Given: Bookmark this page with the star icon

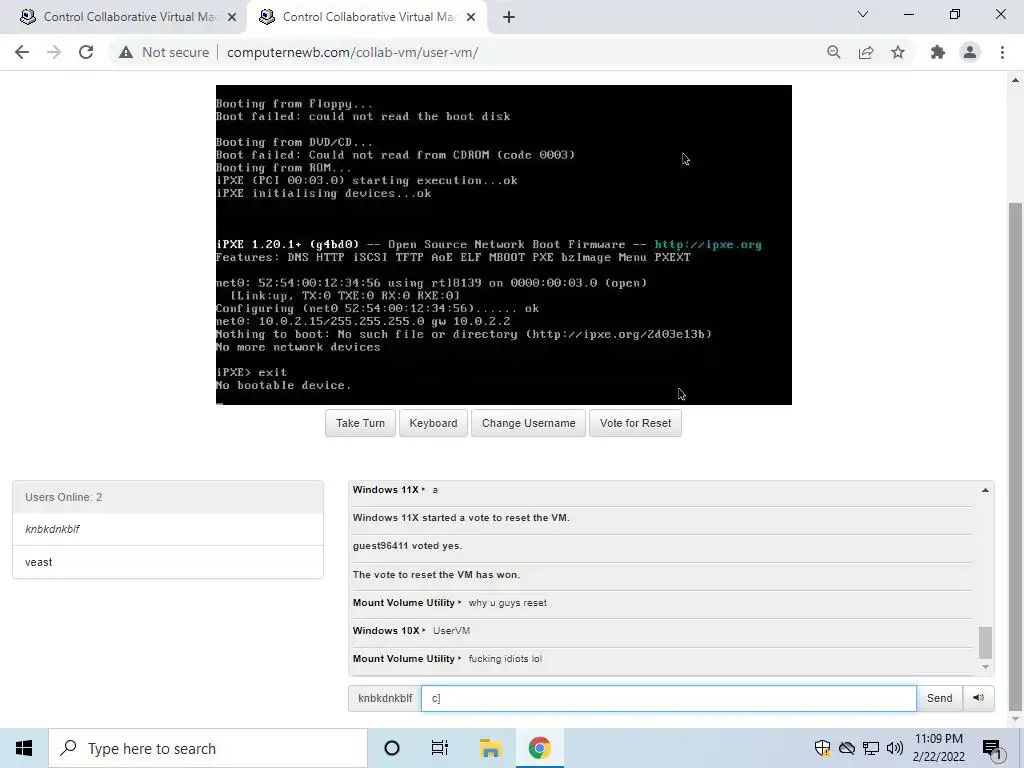Looking at the screenshot, I should pyautogui.click(x=898, y=52).
